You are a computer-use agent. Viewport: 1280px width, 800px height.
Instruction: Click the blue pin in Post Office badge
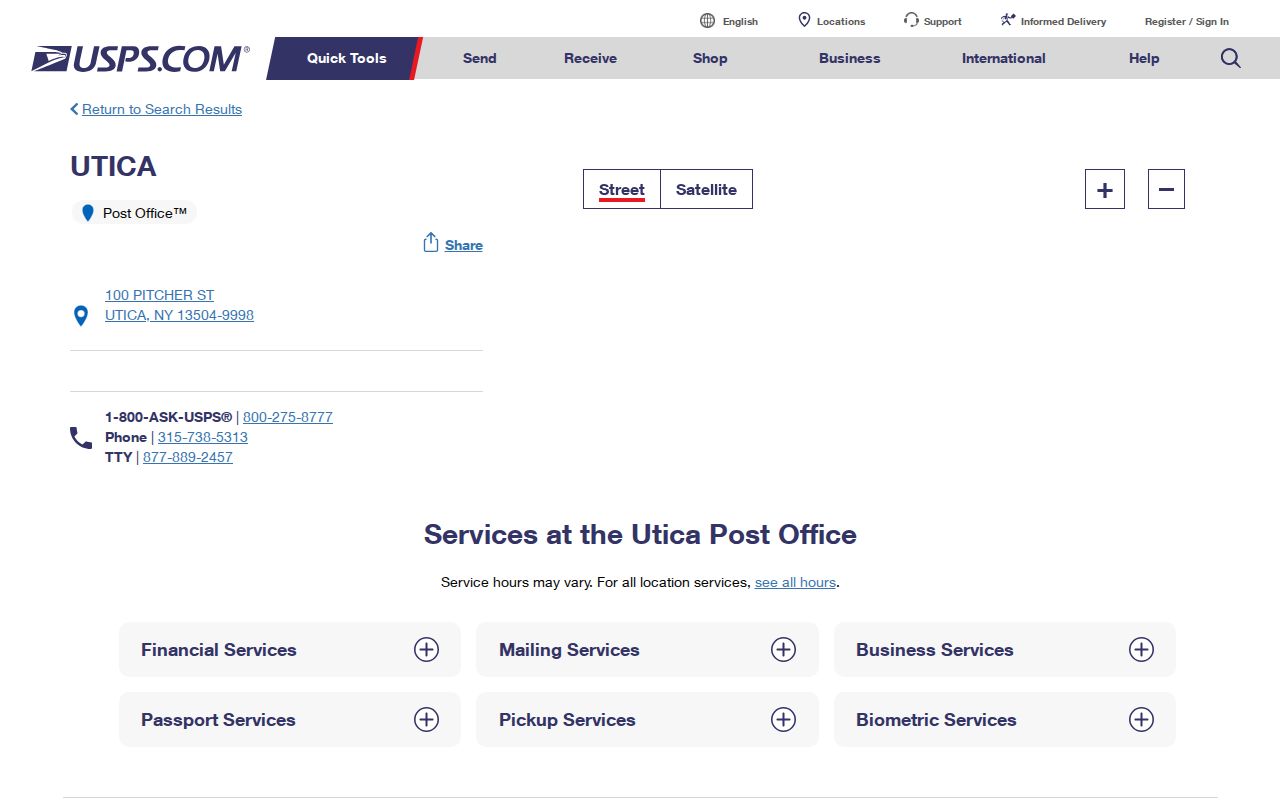(x=88, y=213)
